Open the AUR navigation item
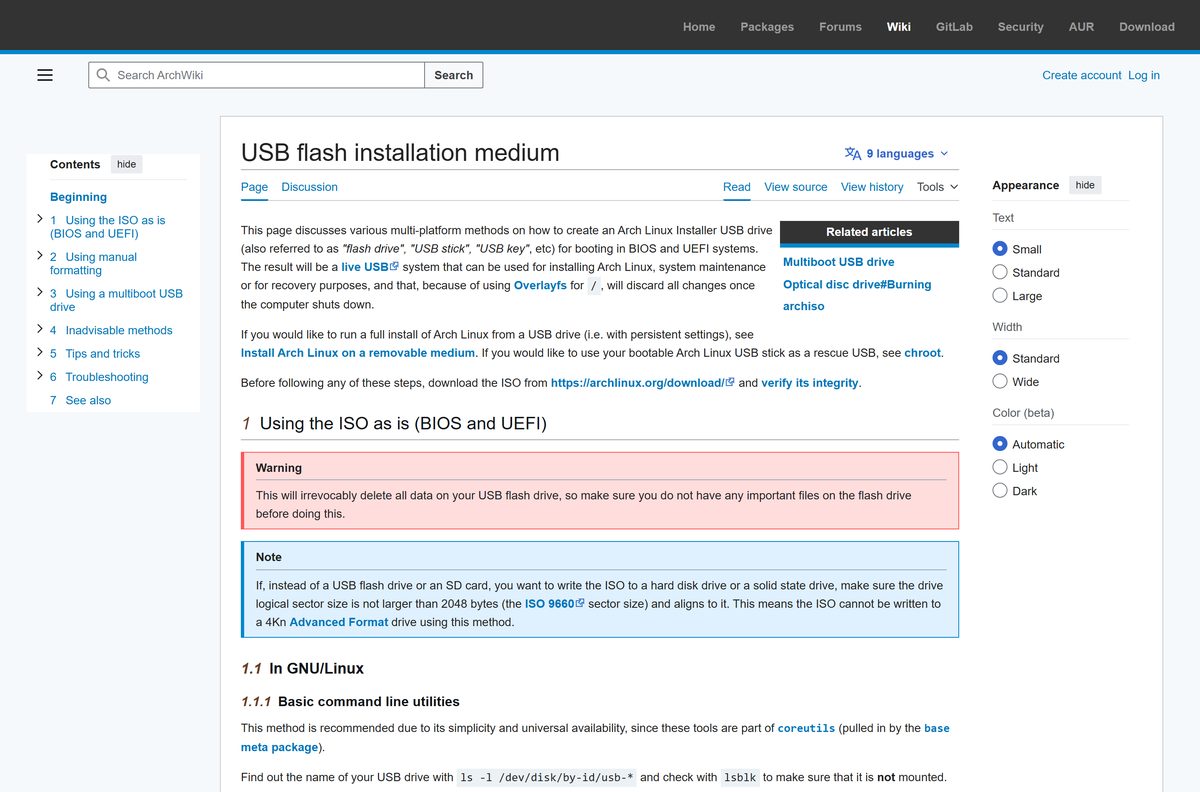Image resolution: width=1200 pixels, height=792 pixels. point(1081,27)
